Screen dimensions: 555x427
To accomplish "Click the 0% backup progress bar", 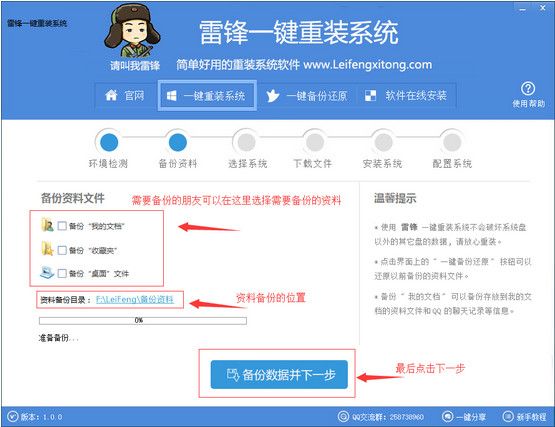I will pos(143,320).
